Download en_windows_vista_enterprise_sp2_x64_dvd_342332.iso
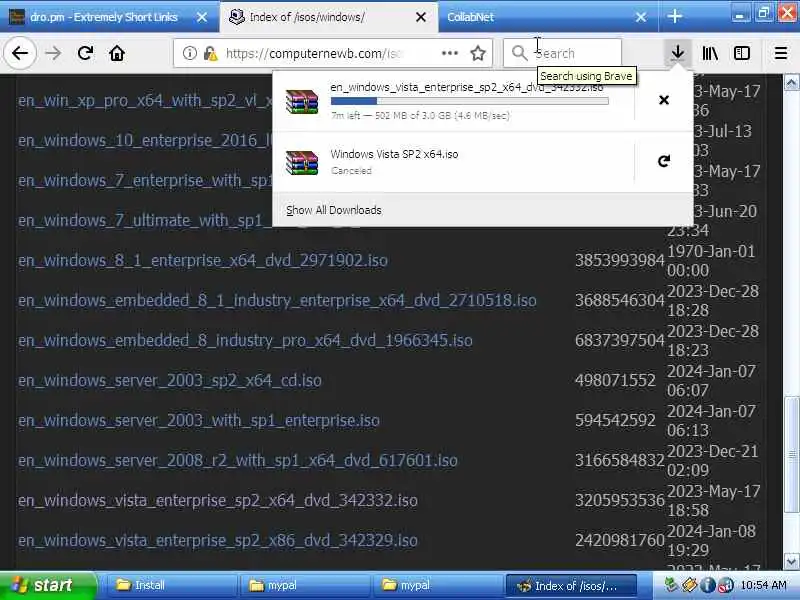Viewport: 800px width, 600px height. [x=218, y=501]
